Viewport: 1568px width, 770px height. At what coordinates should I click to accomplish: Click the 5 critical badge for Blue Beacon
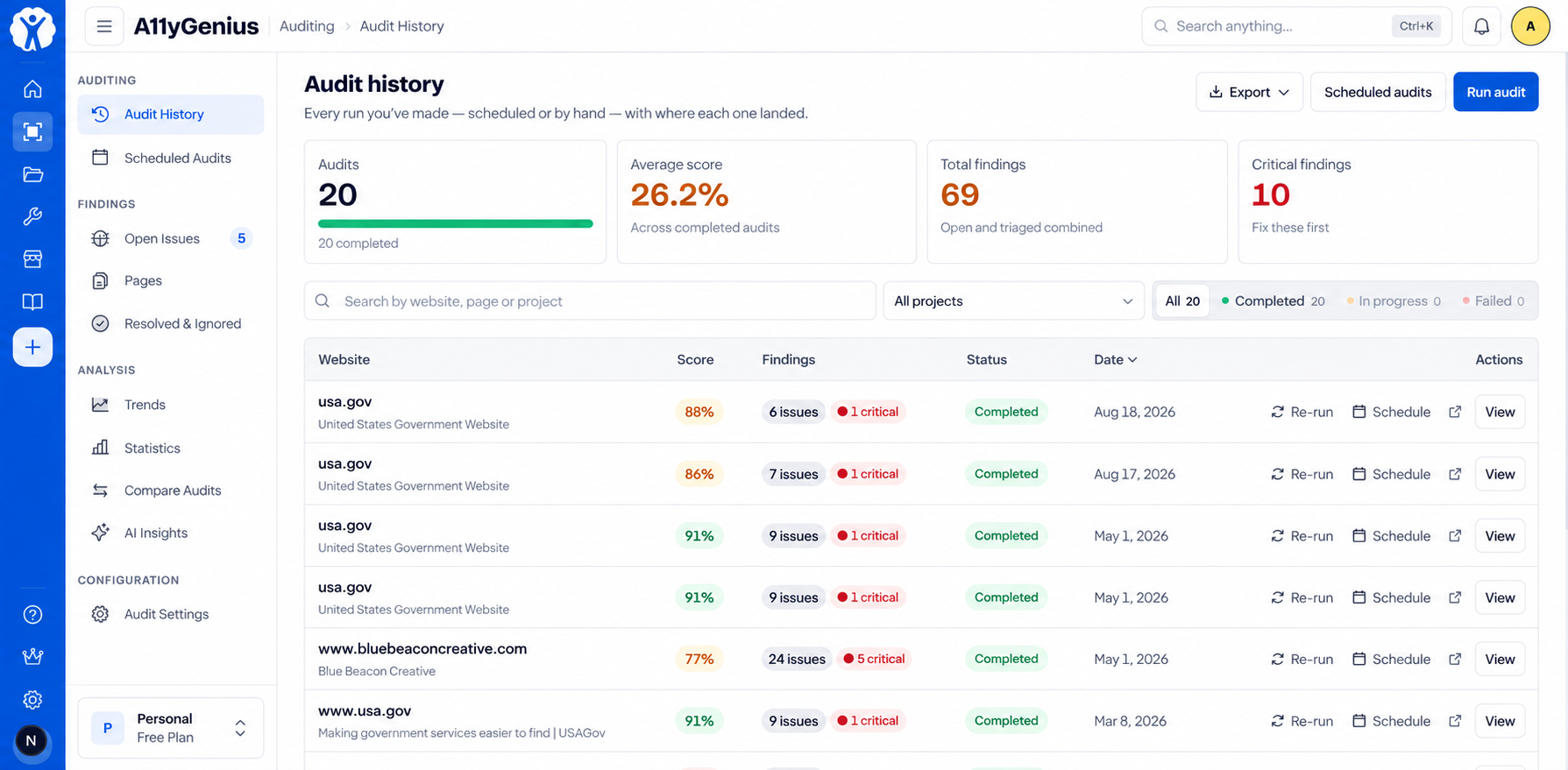coord(874,659)
